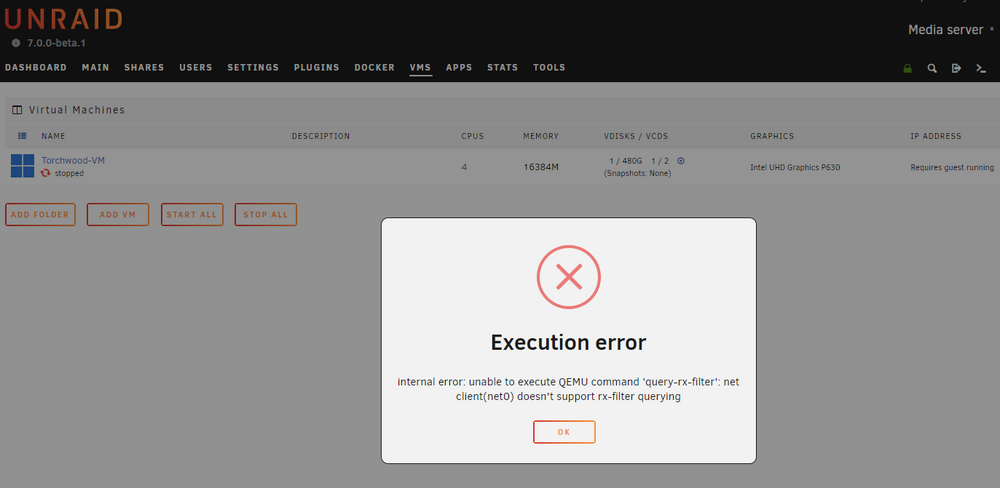Click the query-rx-filter error message
The image size is (1000, 488).
(x=568, y=389)
